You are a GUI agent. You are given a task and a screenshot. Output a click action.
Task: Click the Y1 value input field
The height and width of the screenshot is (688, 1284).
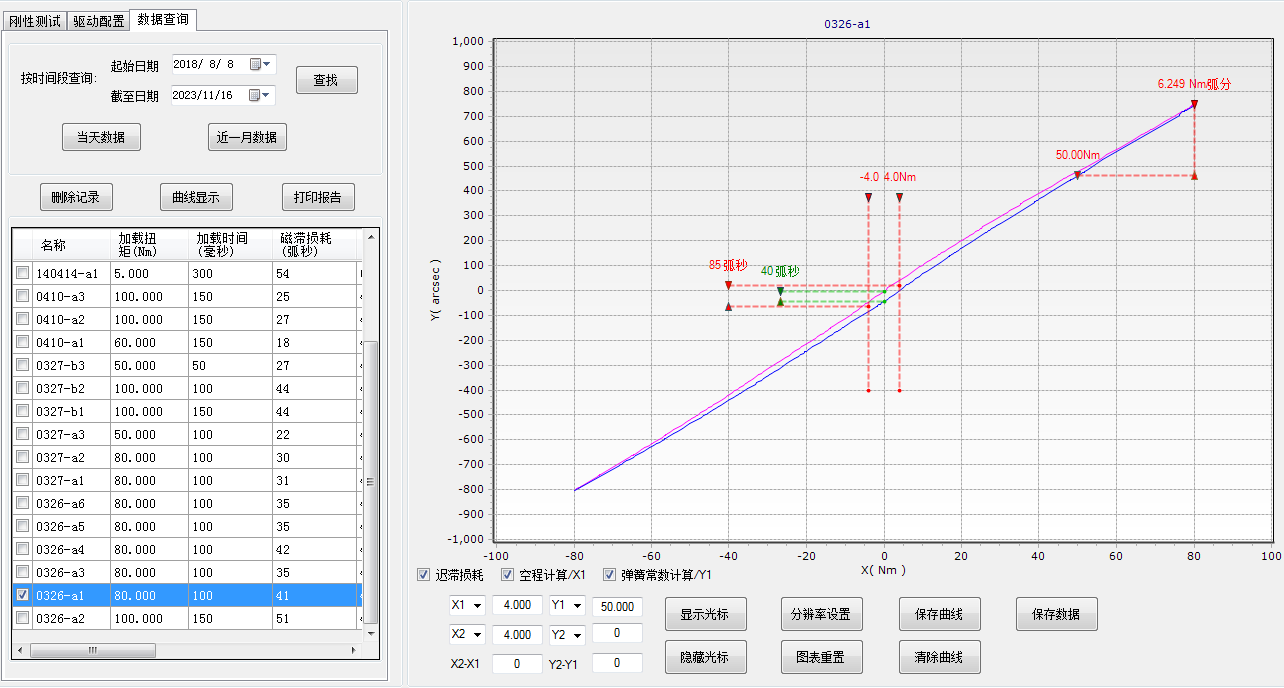point(617,606)
